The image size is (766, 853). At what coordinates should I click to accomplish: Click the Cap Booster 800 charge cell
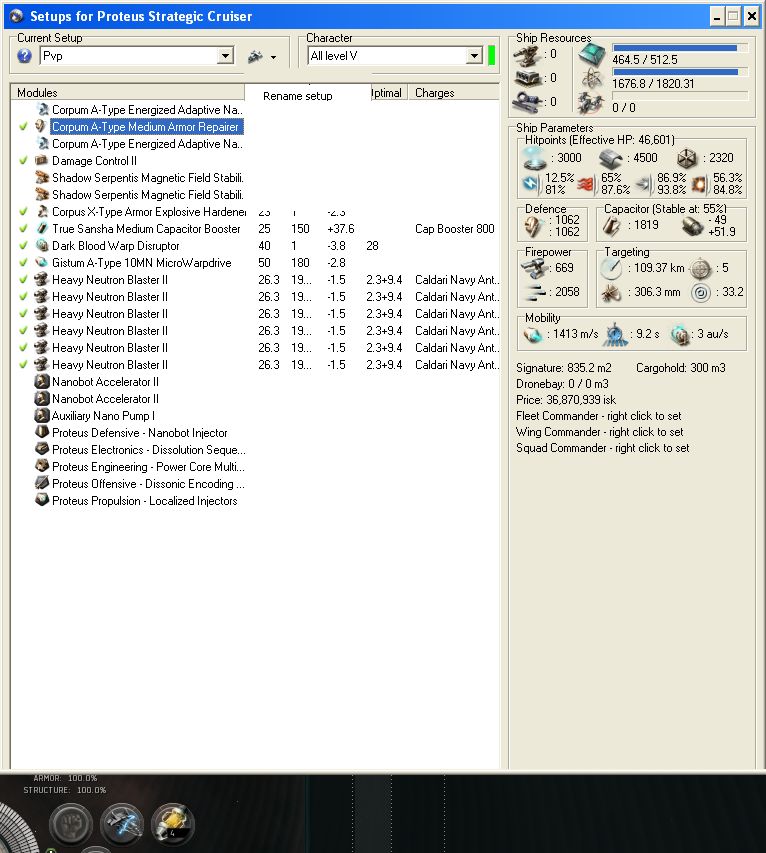[455, 228]
